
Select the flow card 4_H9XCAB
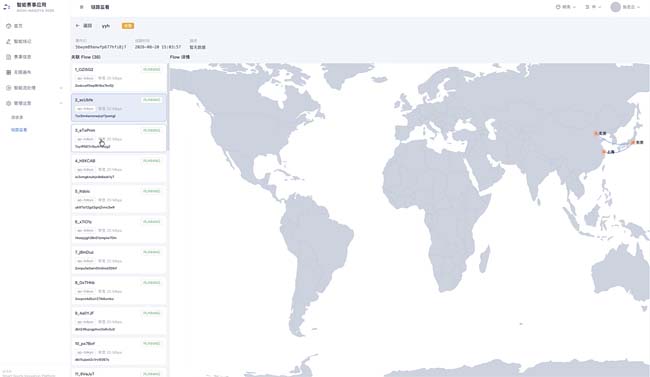click(119, 169)
